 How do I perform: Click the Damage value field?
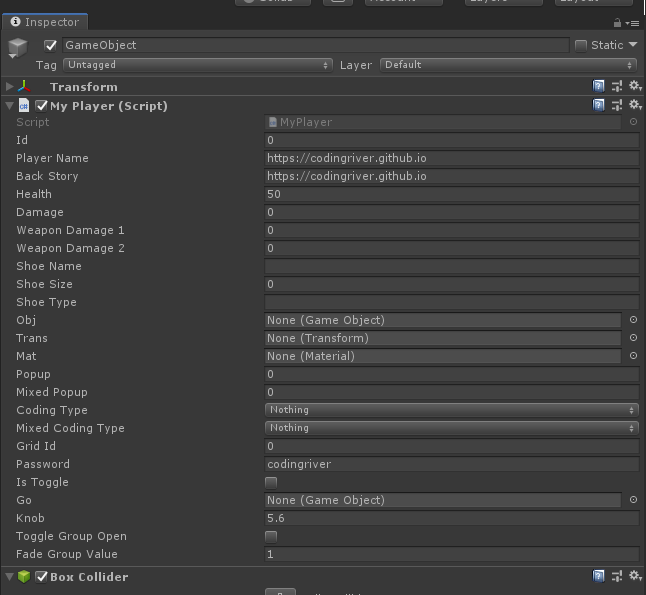tap(452, 212)
